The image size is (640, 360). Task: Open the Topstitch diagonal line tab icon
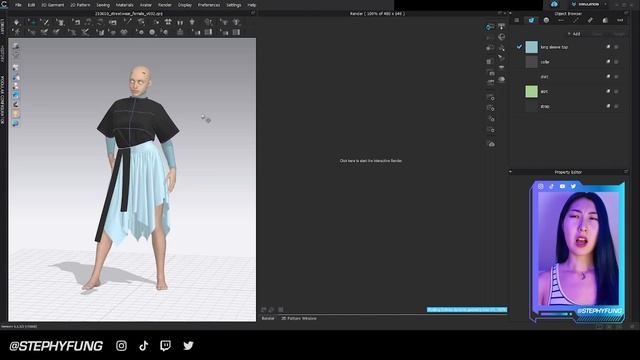click(576, 20)
